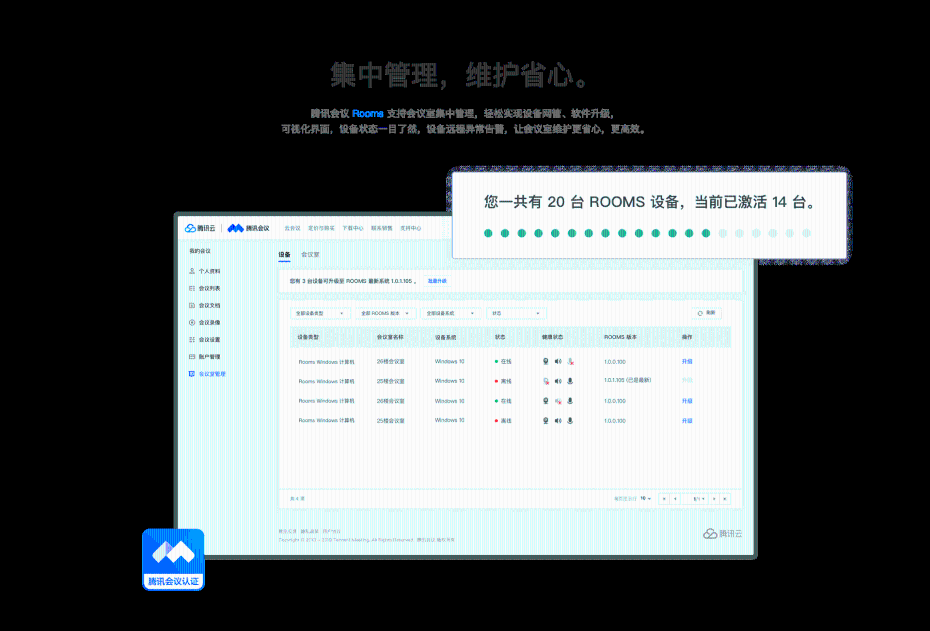Click microphone icon in the 1.0.1.105 row
Screen dimensions: 930x631
(x=570, y=381)
